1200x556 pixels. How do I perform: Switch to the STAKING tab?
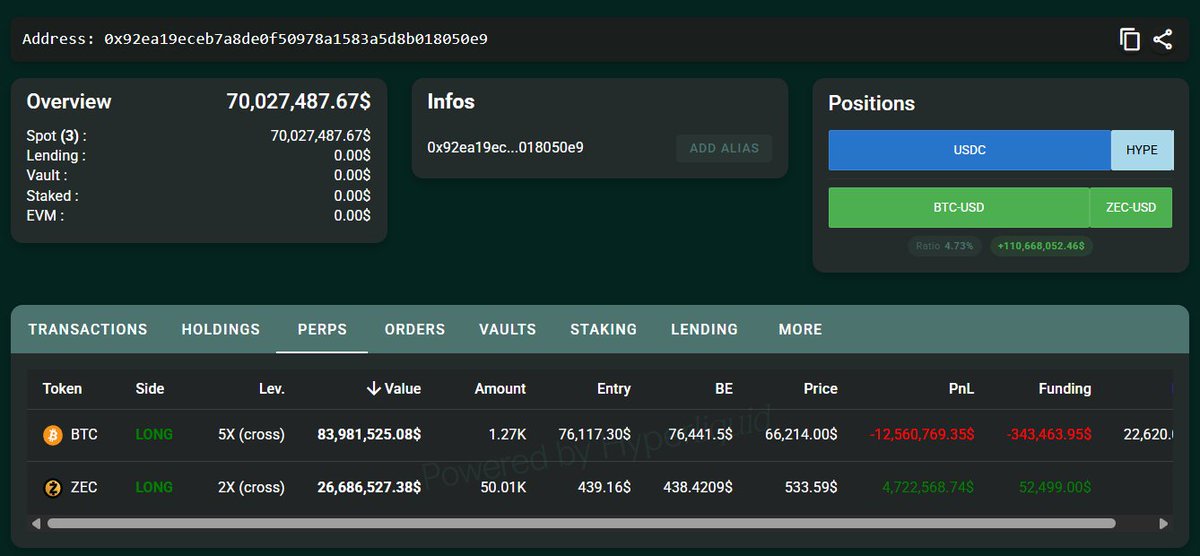(604, 329)
